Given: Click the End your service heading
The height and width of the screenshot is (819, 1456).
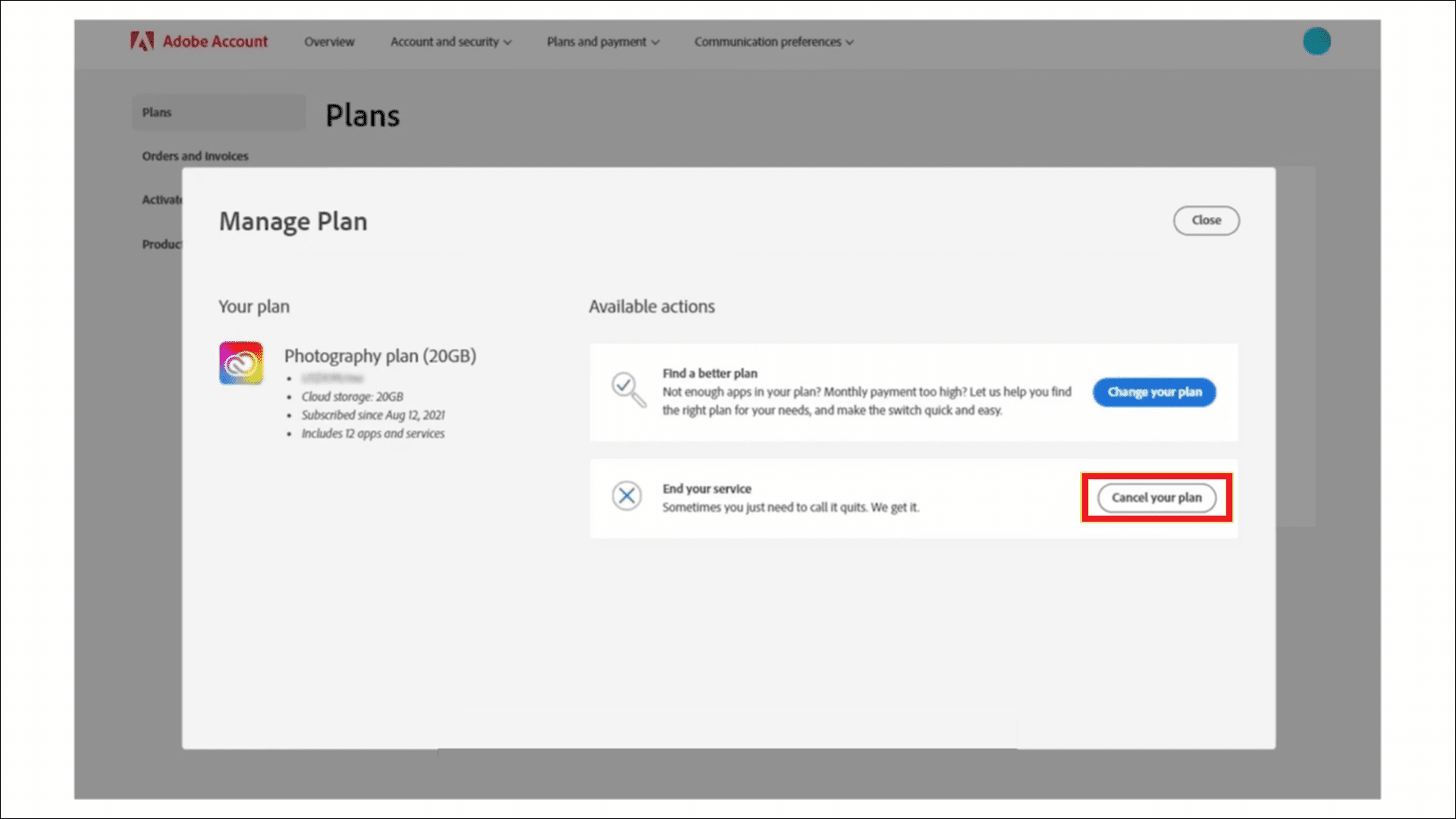Looking at the screenshot, I should coord(707,489).
